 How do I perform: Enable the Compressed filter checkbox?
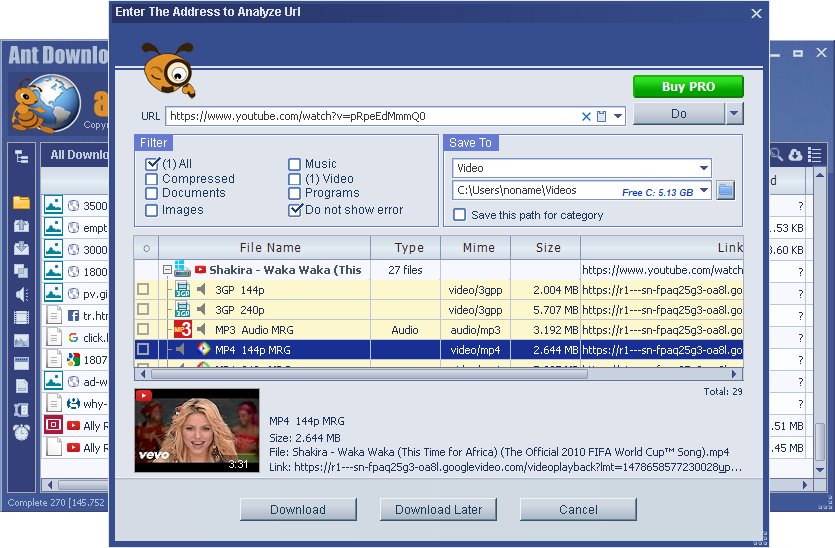point(152,179)
